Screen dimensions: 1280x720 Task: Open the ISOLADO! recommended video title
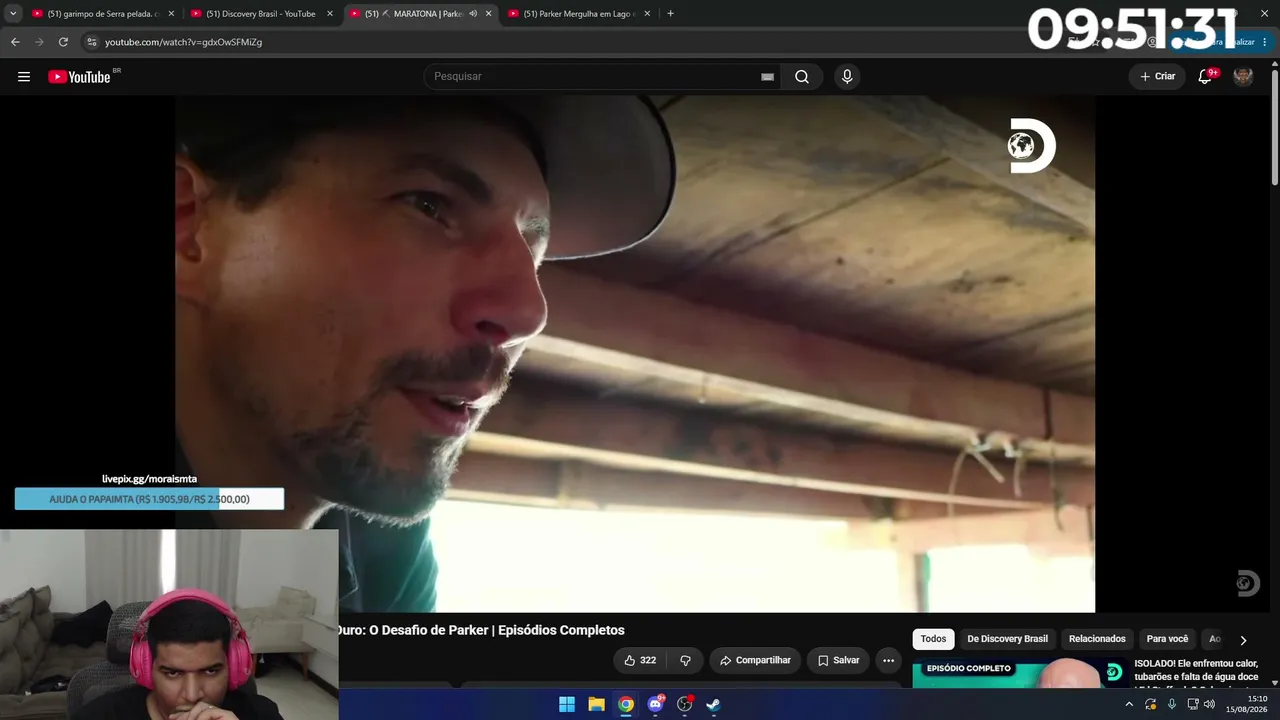coord(1196,671)
